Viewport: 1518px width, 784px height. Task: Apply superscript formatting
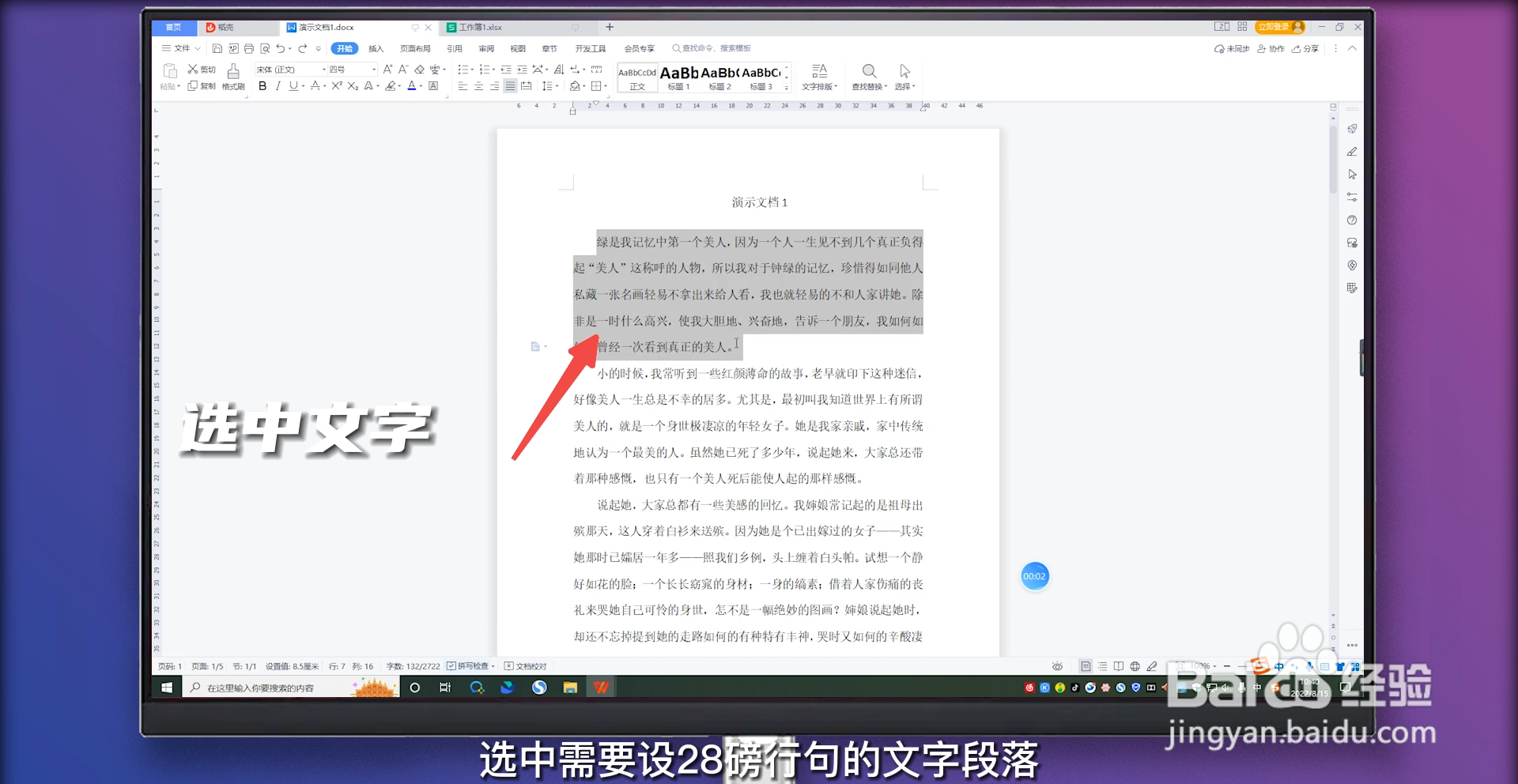click(x=338, y=85)
